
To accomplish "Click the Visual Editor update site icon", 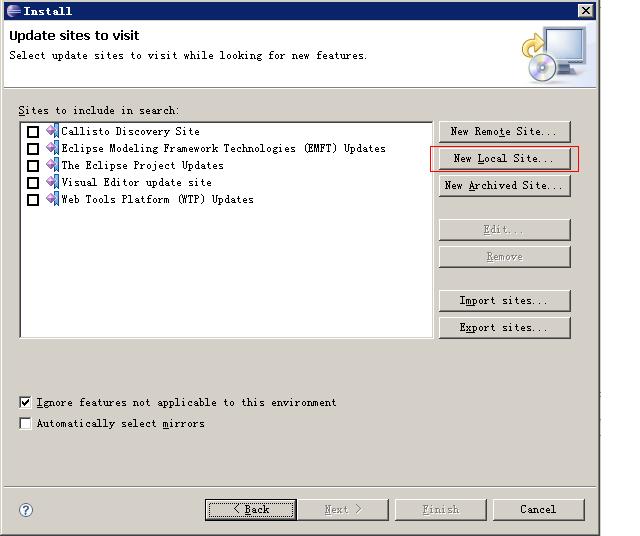I will tap(53, 182).
